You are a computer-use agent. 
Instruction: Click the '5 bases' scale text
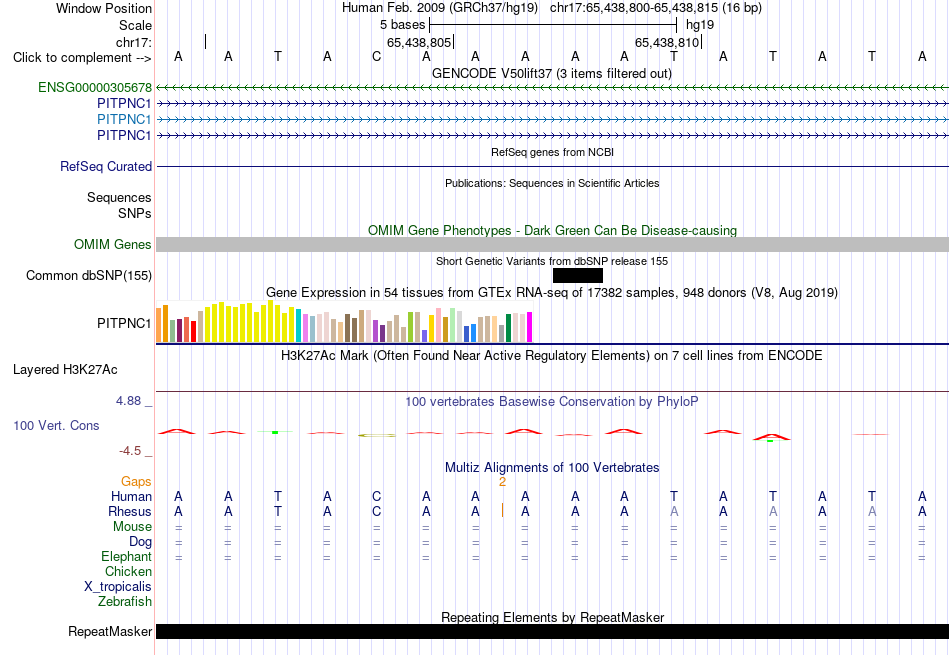(402, 25)
